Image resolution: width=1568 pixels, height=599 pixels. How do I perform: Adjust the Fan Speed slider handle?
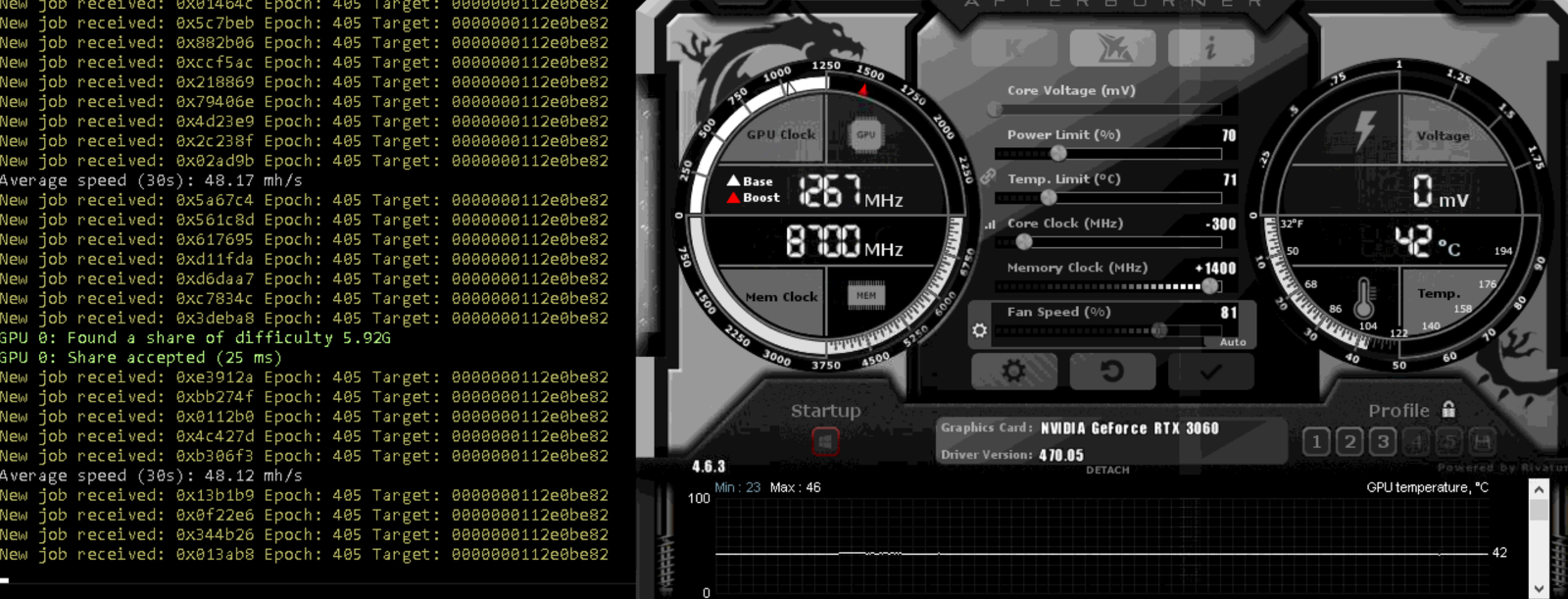click(1159, 330)
